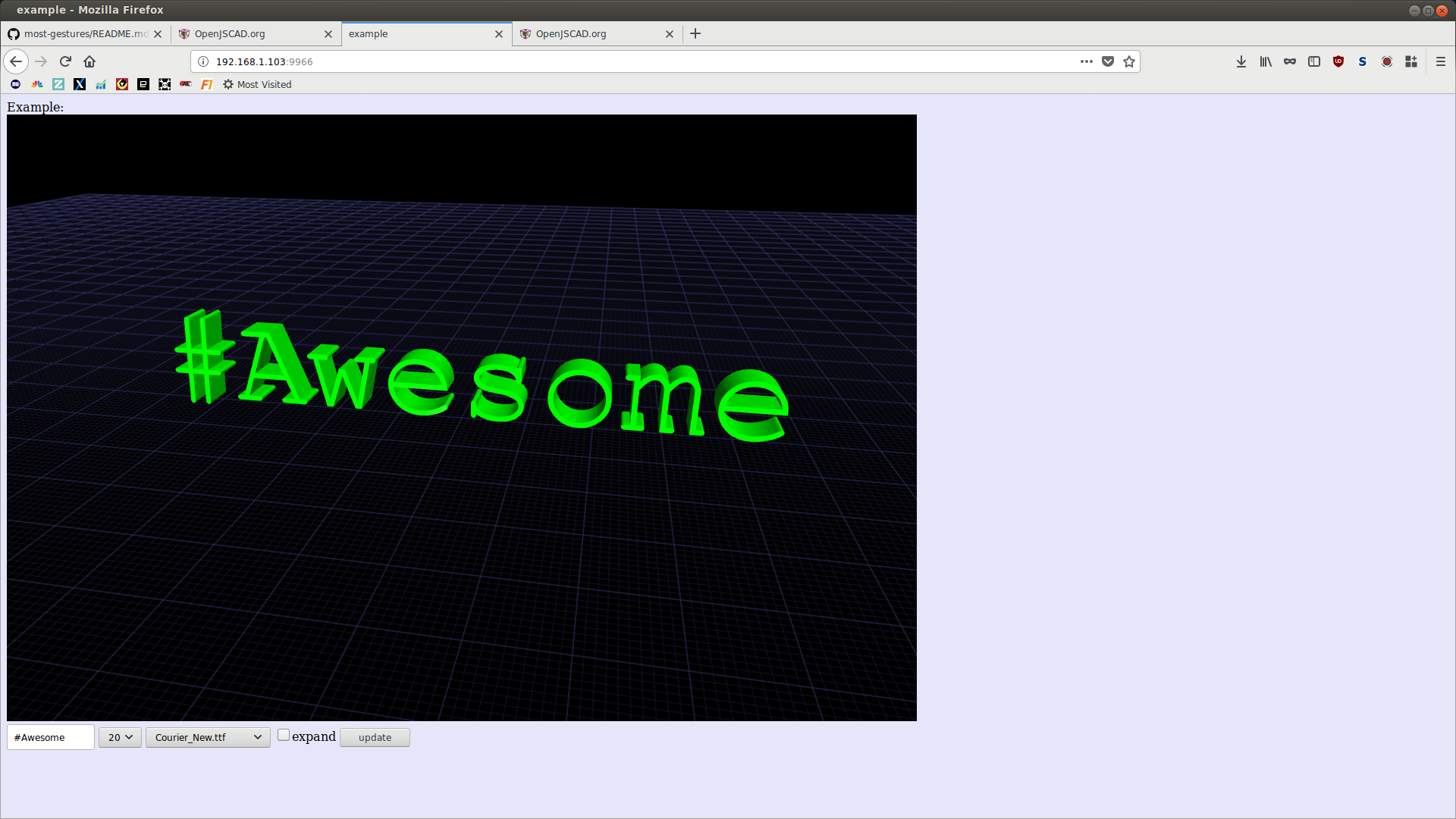This screenshot has width=1456, height=819.
Task: Open the downloads arrow icon
Action: click(1241, 61)
